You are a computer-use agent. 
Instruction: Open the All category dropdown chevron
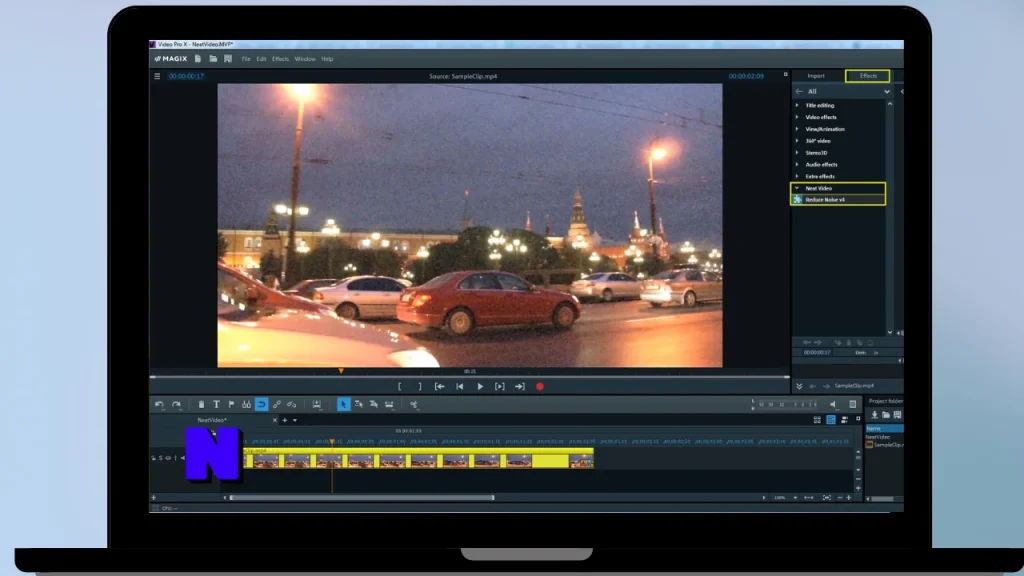(887, 92)
